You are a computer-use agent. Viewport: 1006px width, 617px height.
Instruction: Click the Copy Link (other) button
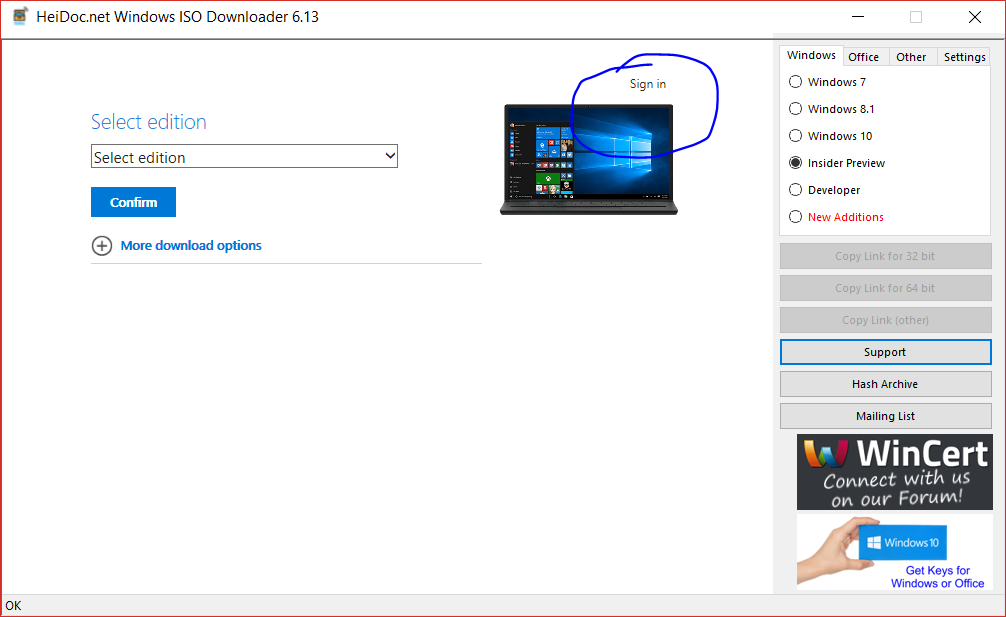click(x=885, y=320)
